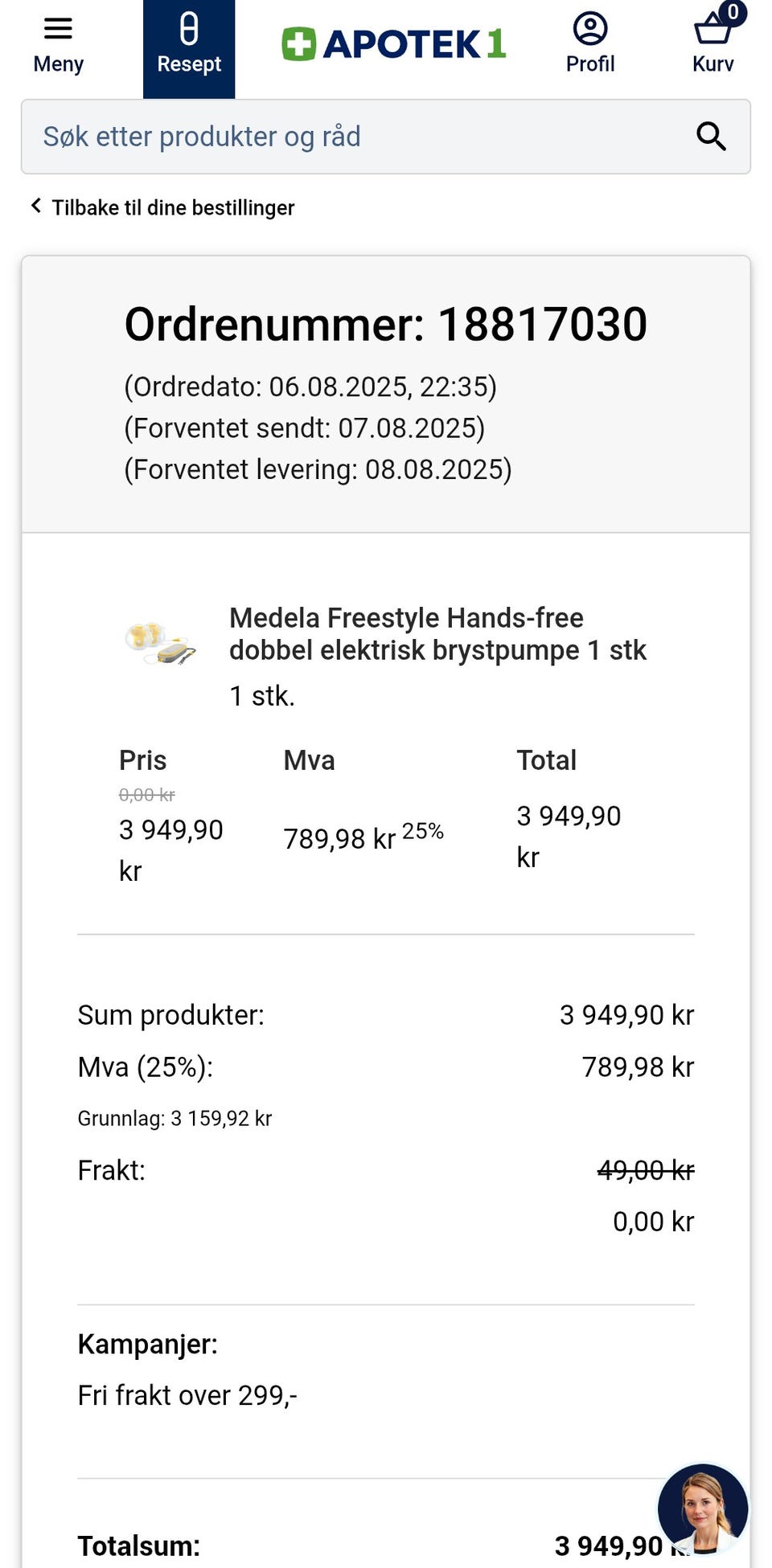Click the Ordrenummer 18817030 heading
The image size is (772, 1568).
click(x=386, y=325)
